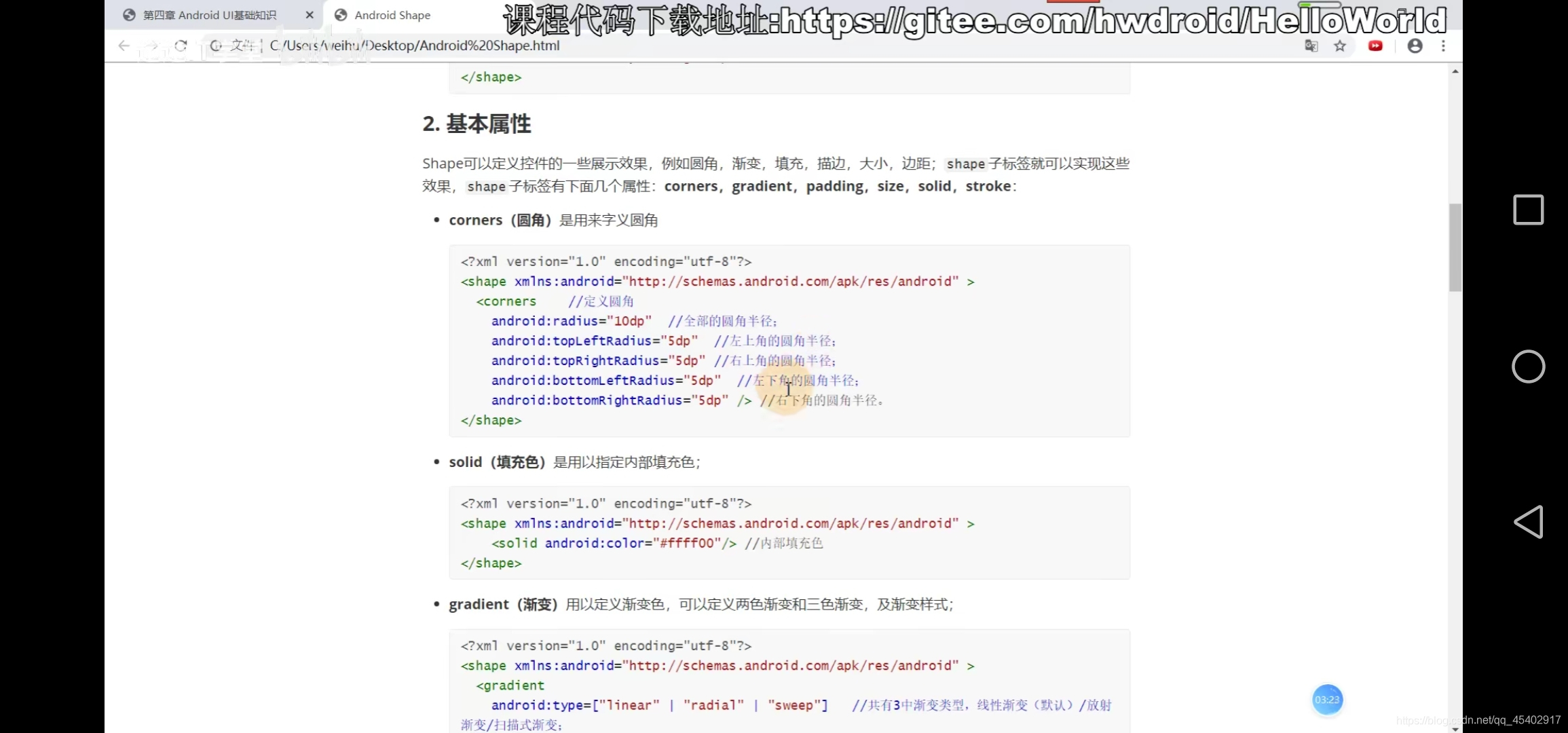Open the Chrome profile avatar
Viewport: 1568px width, 733px height.
click(1415, 45)
